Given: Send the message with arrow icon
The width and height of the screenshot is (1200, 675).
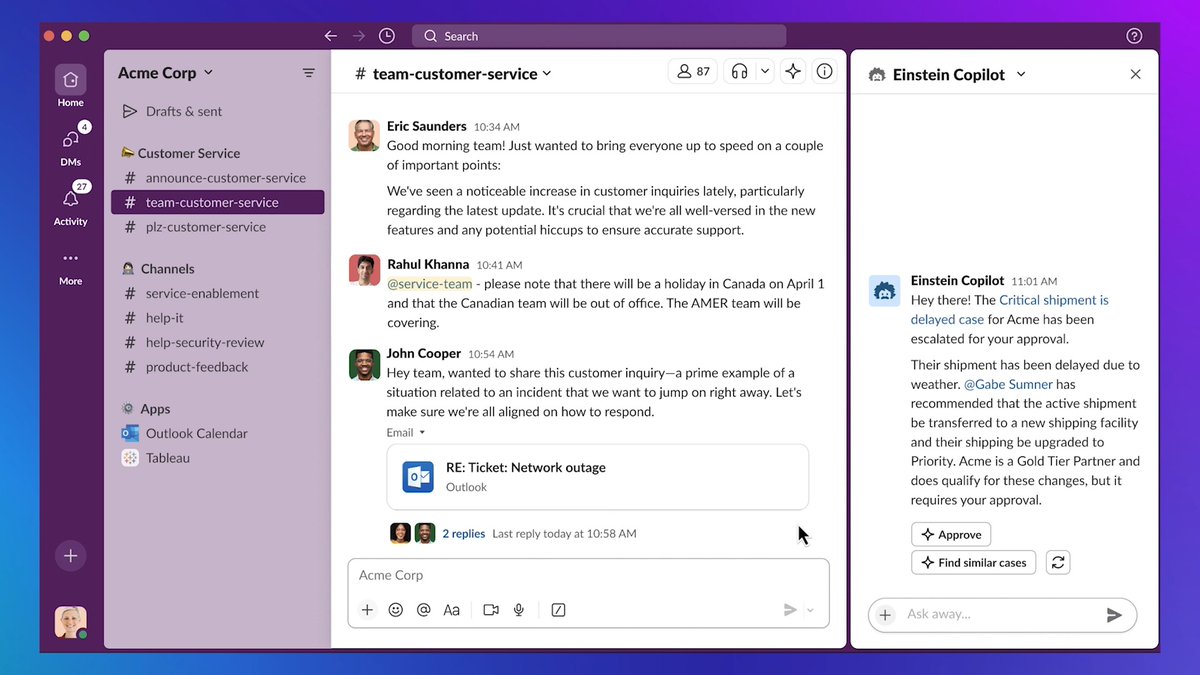Looking at the screenshot, I should pyautogui.click(x=790, y=610).
